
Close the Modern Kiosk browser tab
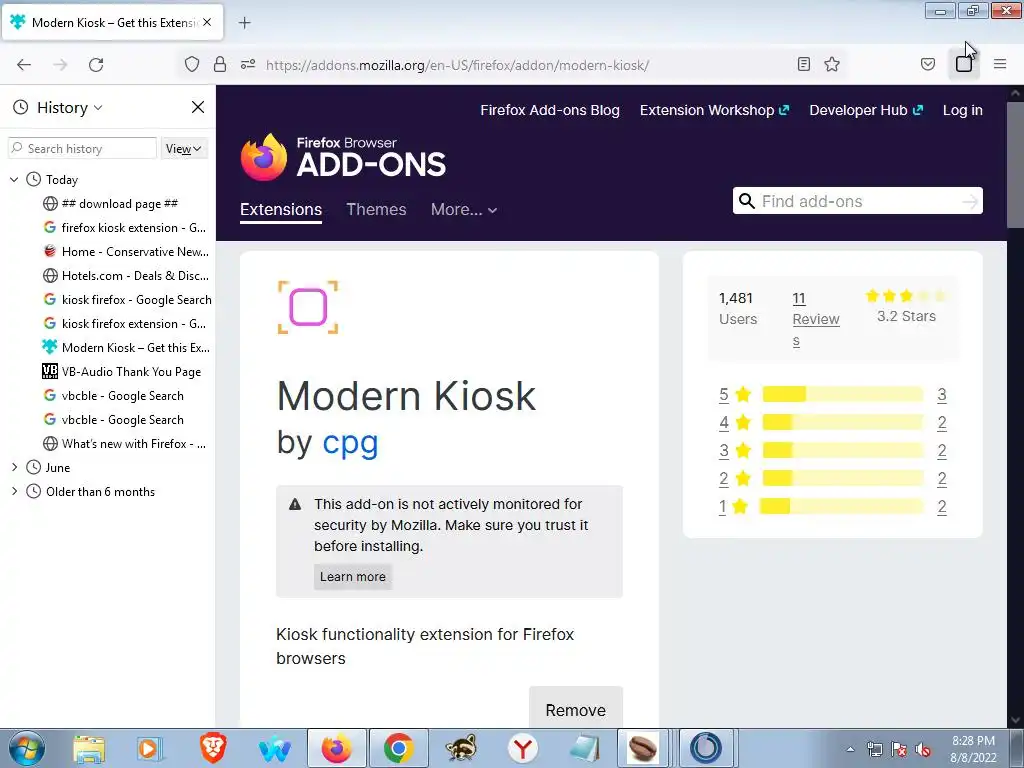(x=207, y=22)
